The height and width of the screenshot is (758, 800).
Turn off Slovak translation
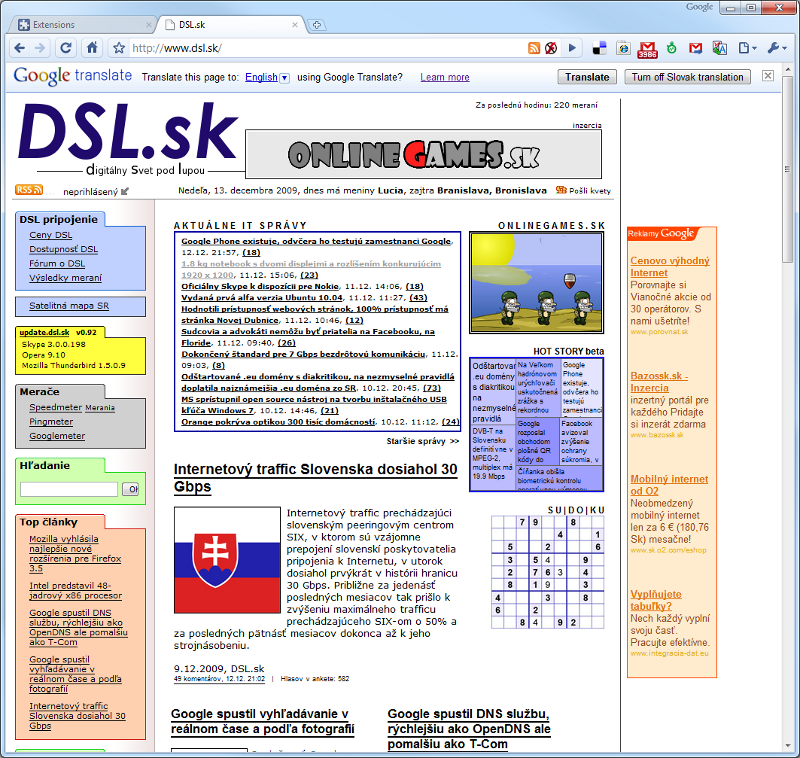(x=687, y=77)
